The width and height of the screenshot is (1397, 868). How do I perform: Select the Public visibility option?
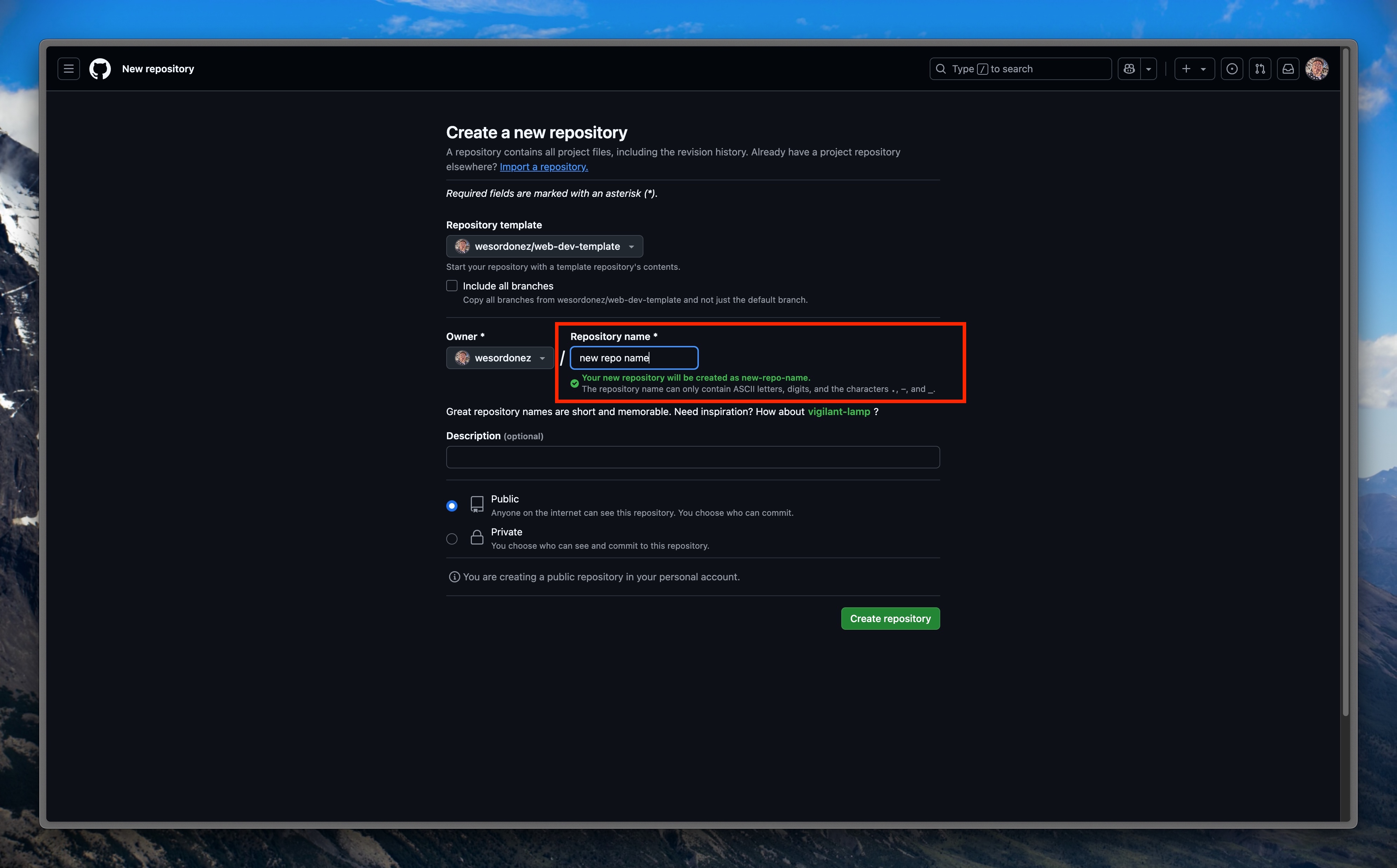point(452,506)
